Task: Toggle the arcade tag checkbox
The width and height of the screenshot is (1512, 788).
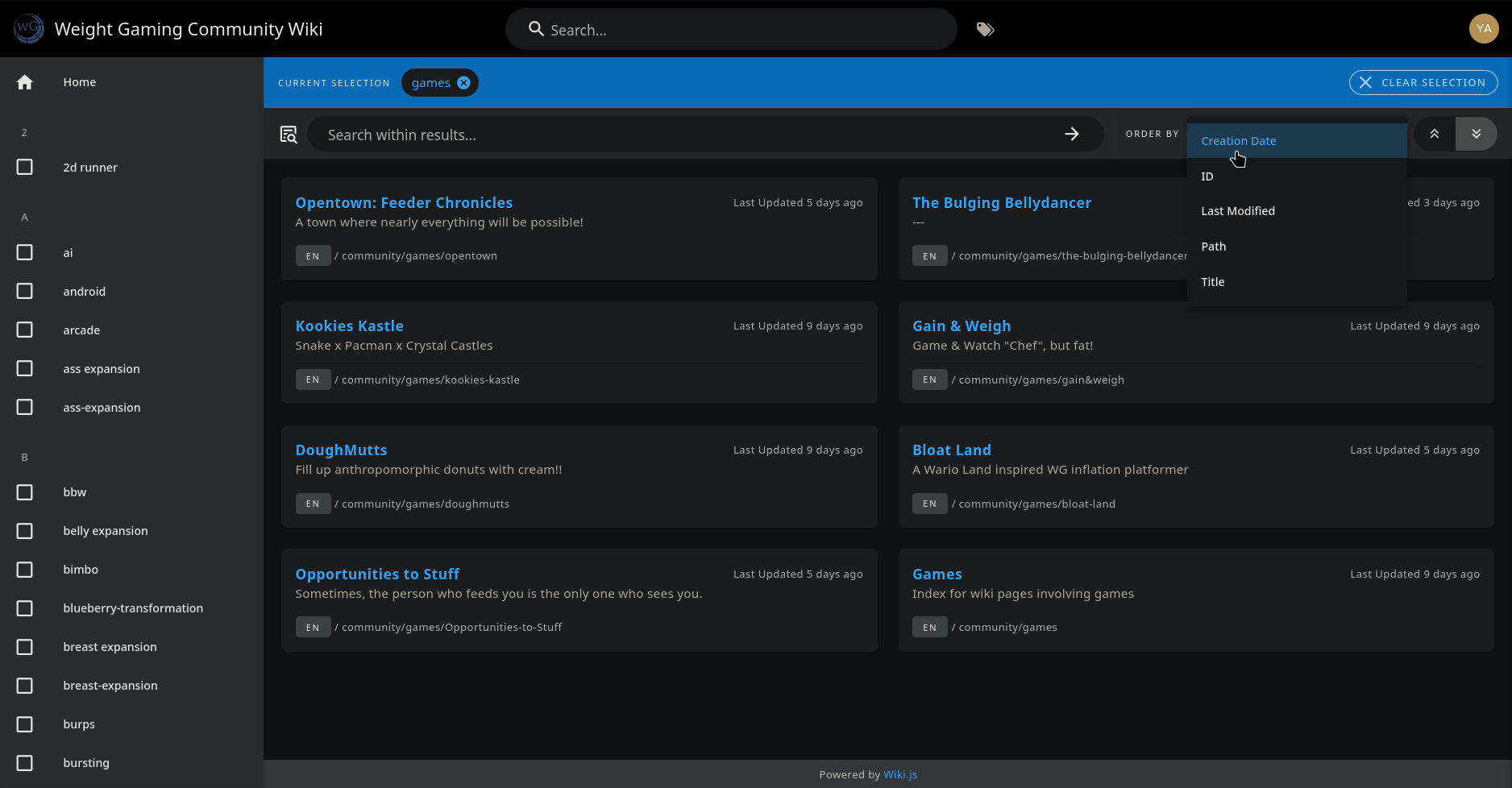Action: point(25,330)
